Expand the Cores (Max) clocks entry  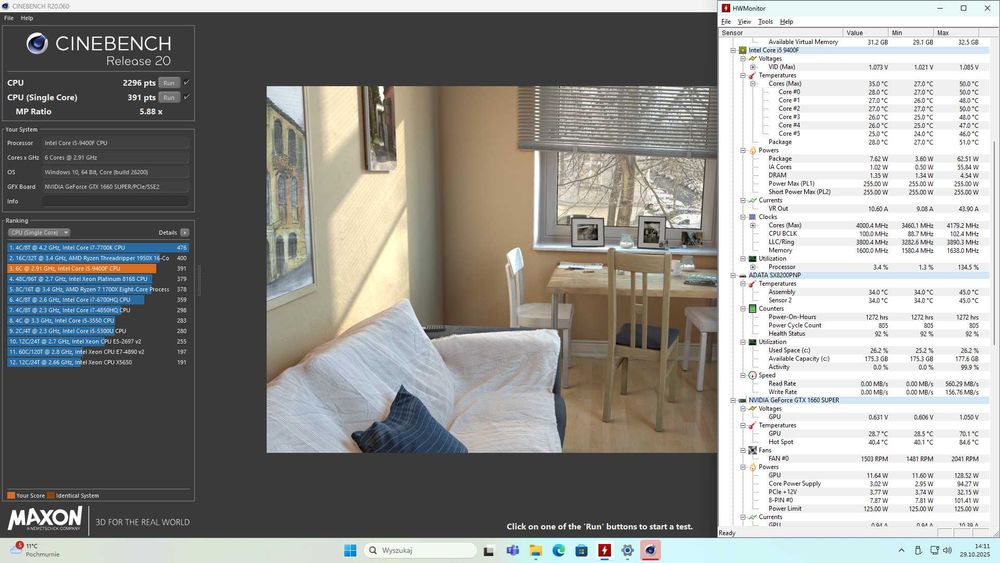pyautogui.click(x=753, y=225)
